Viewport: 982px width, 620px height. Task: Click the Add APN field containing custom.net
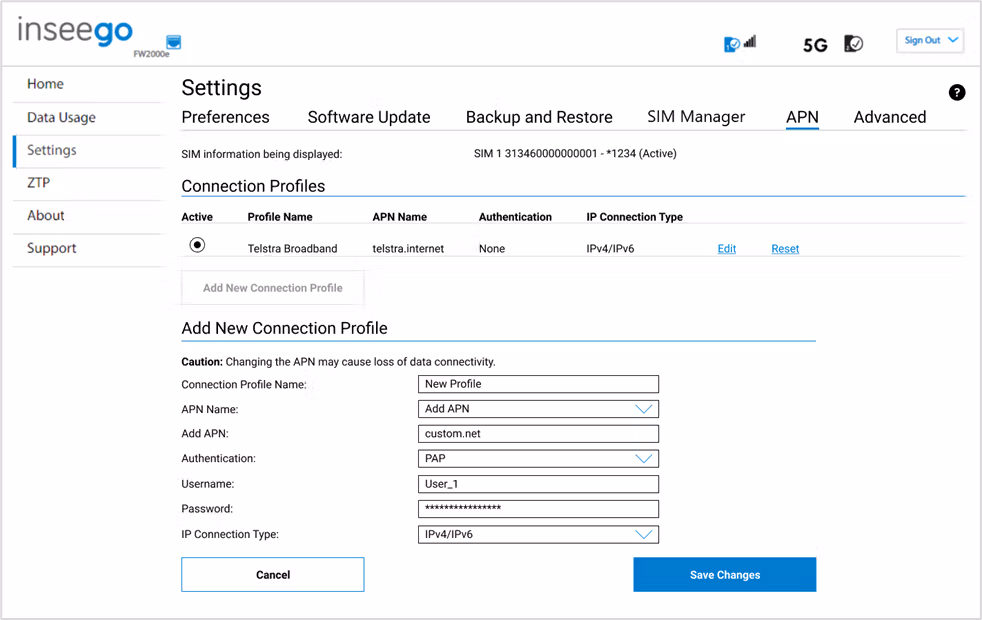[538, 433]
